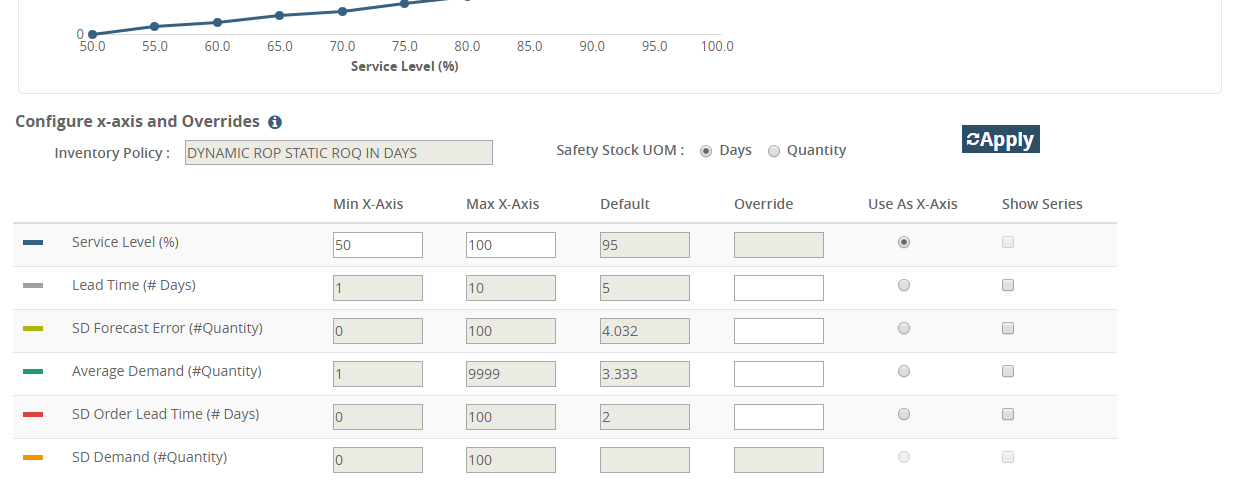Click the Service Level Min X-Axis field
This screenshot has width=1250, height=499.
click(x=377, y=245)
